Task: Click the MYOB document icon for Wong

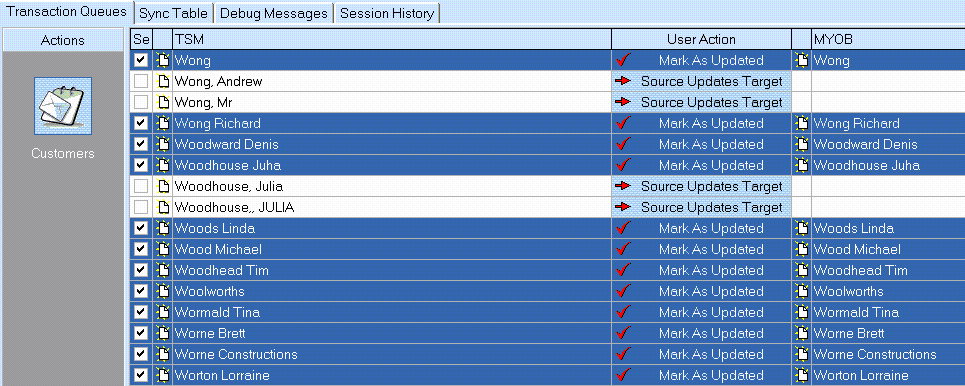Action: (802, 60)
